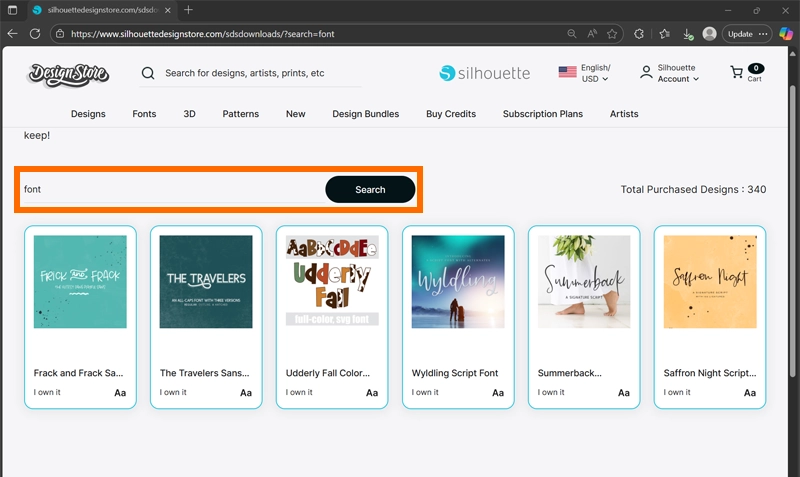Click the Aa icon on Frack and Frack card
This screenshot has width=800, height=477.
[x=120, y=393]
